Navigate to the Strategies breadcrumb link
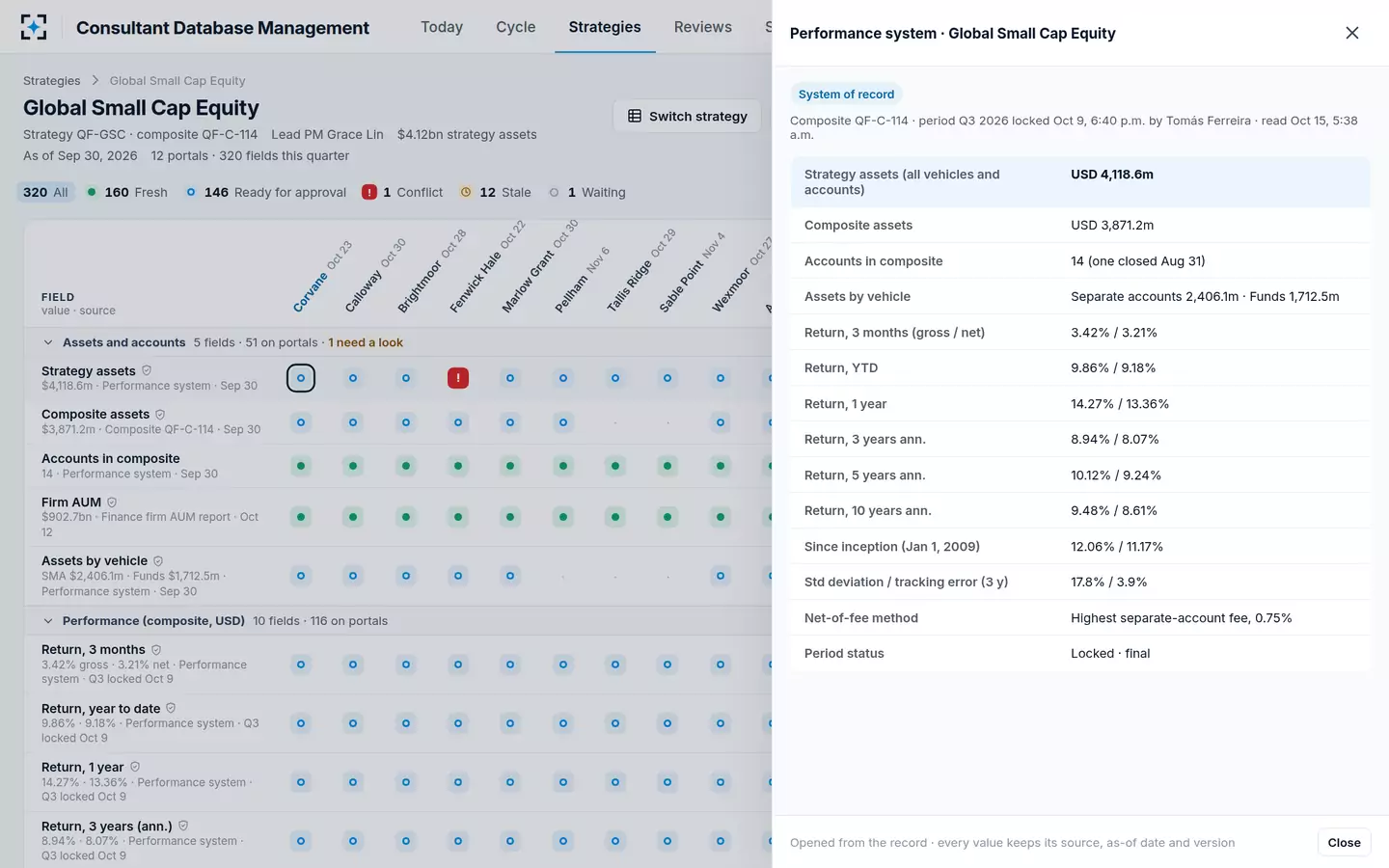The width and height of the screenshot is (1389, 868). point(52,81)
